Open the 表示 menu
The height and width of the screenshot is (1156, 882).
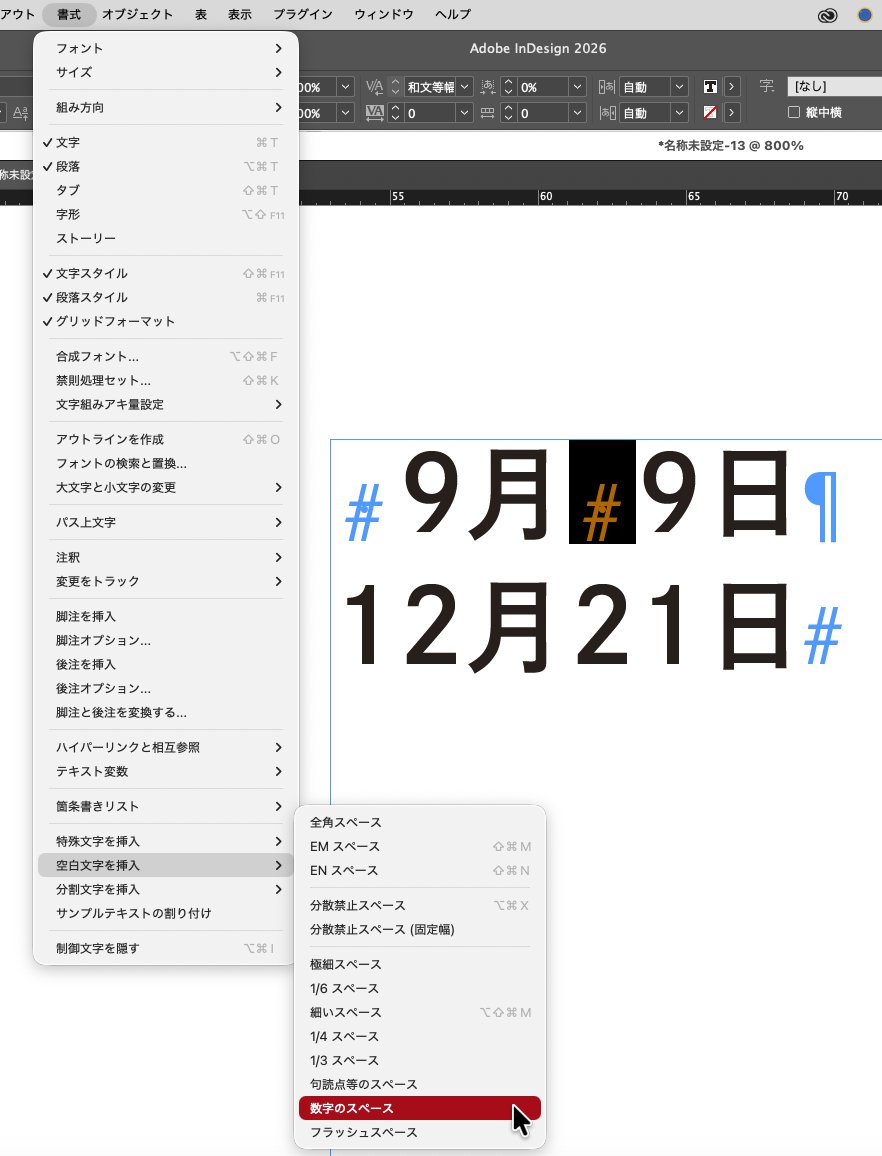[240, 14]
